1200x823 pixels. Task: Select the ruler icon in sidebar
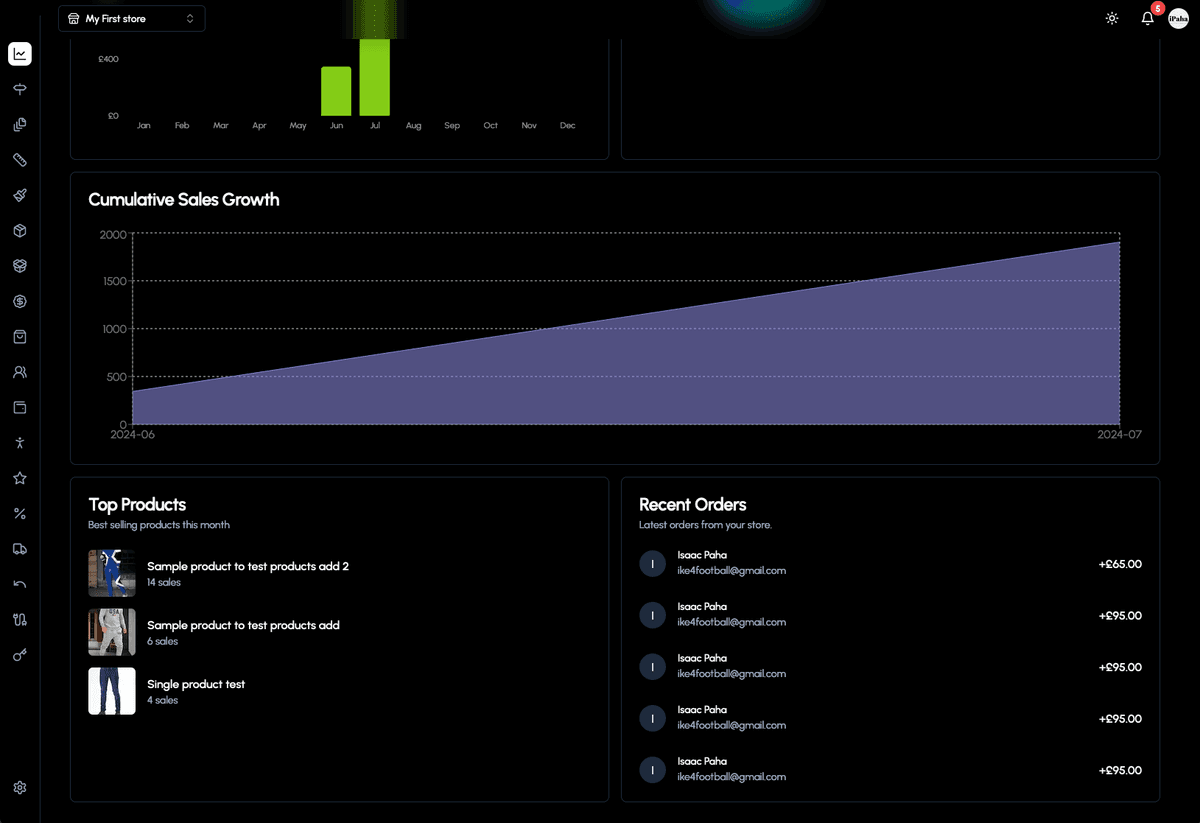coord(20,160)
